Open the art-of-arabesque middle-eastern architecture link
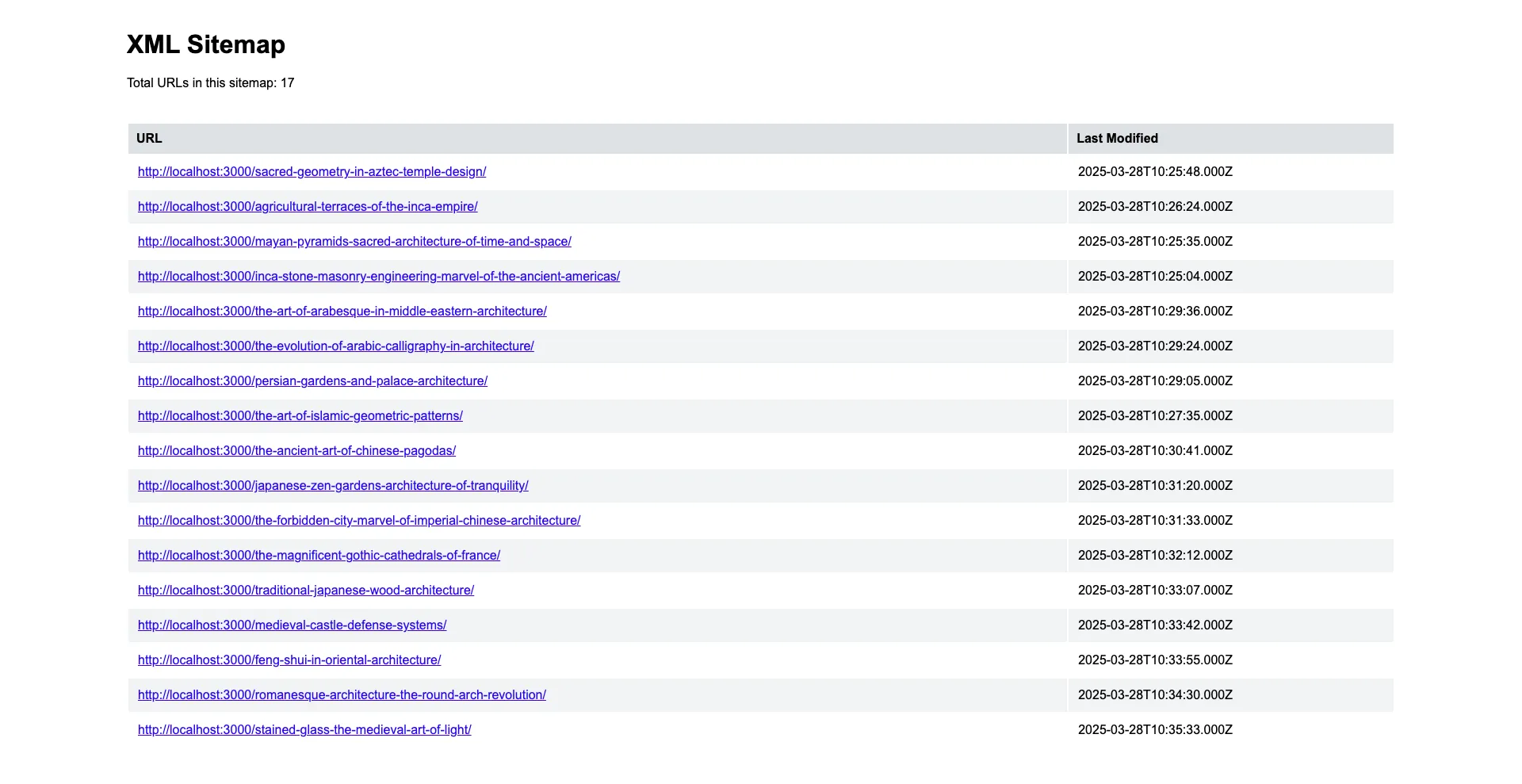Screen dimensions: 1522x784 pyautogui.click(x=342, y=312)
